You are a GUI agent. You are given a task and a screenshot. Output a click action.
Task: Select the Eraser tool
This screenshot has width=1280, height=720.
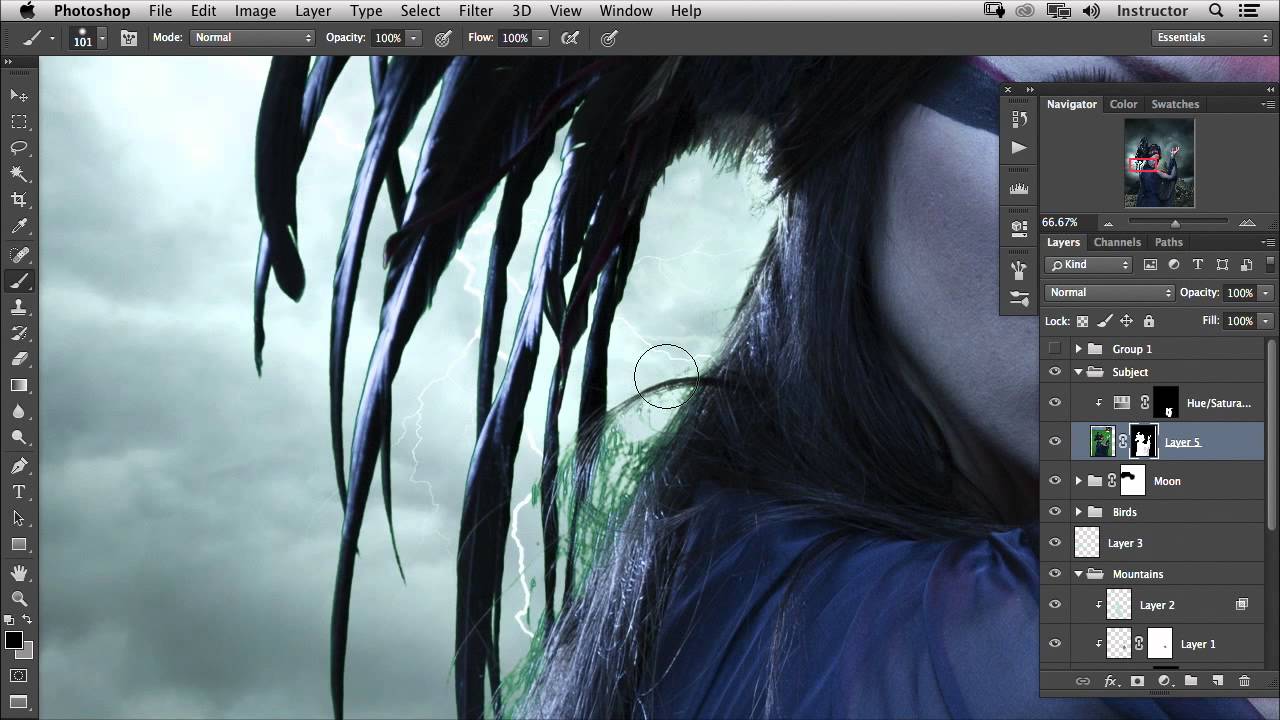coord(19,359)
